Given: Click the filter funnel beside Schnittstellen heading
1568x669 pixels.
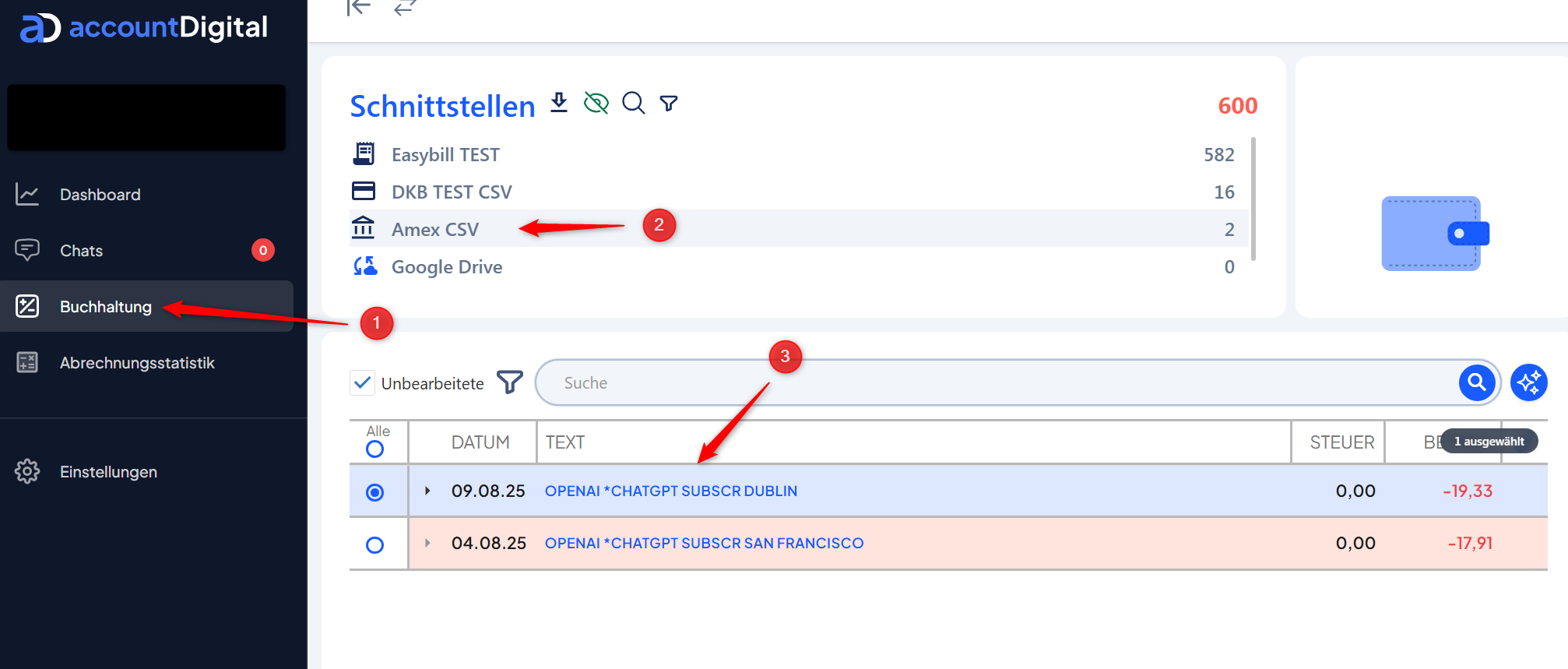Looking at the screenshot, I should tap(669, 103).
